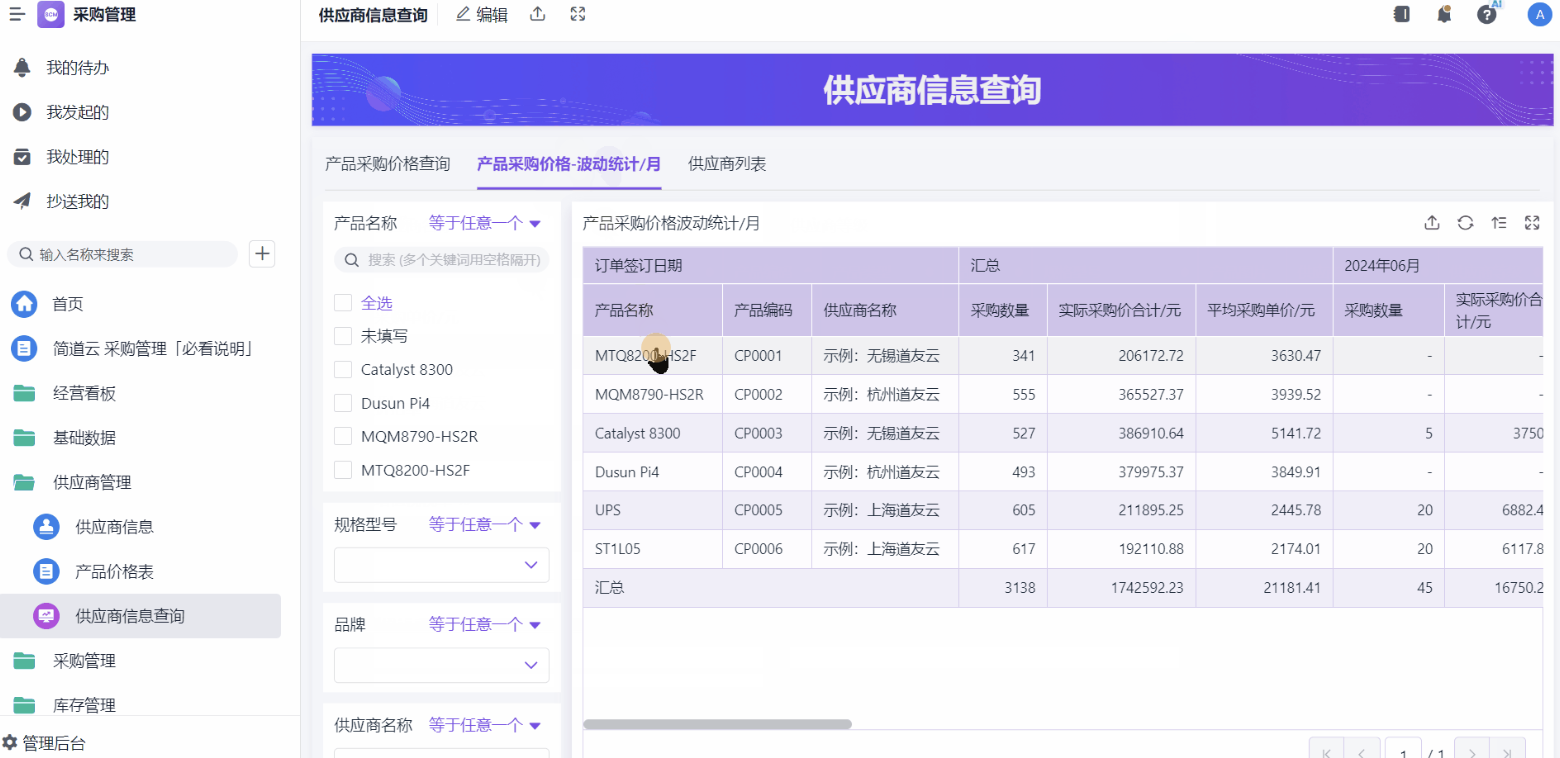Open 管理后台 at the bottom left

[44, 743]
